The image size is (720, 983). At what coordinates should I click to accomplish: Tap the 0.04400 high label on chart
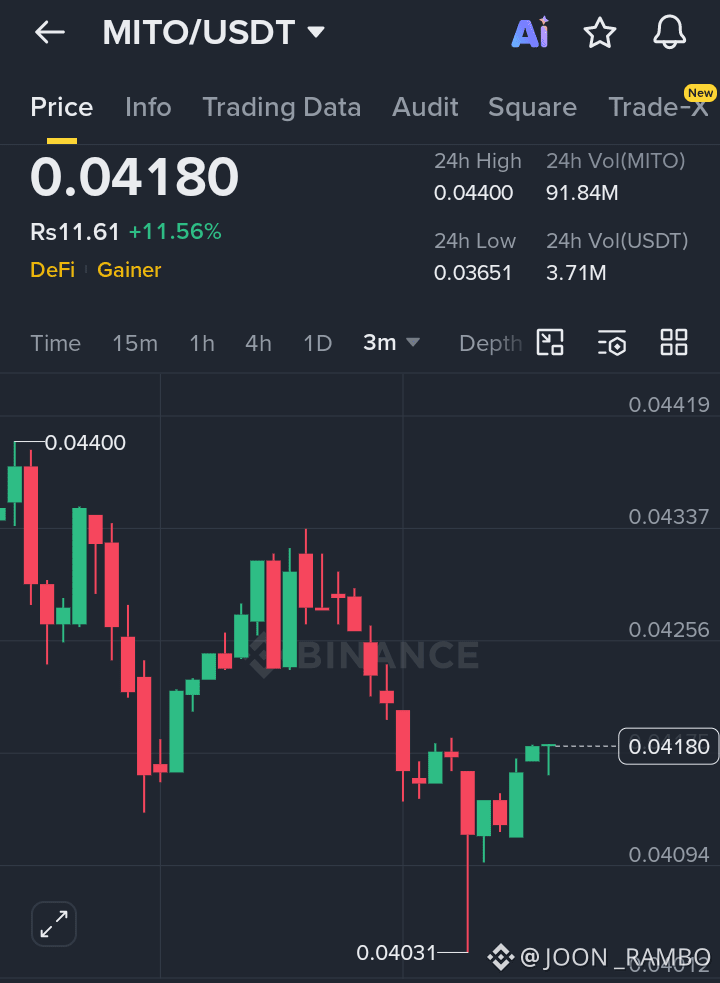point(85,443)
